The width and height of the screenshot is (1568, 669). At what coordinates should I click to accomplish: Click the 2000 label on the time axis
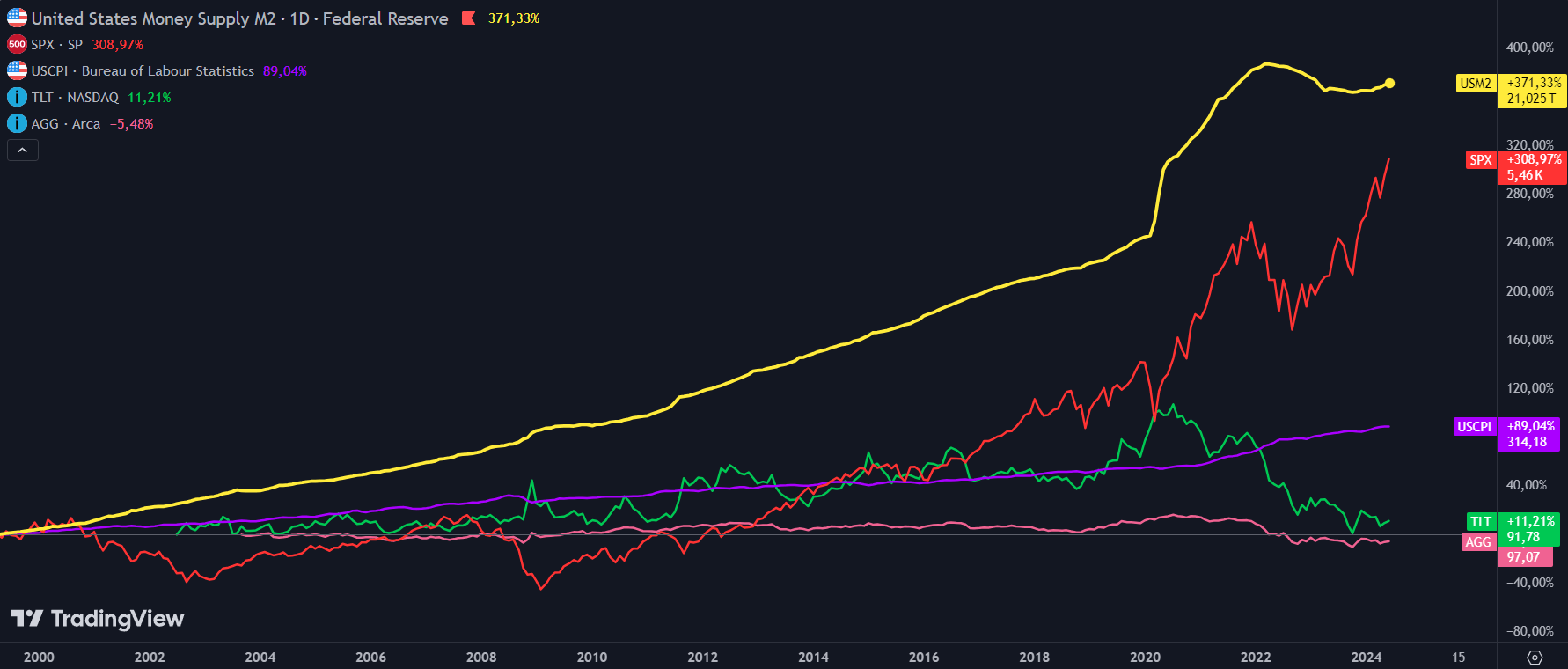39,658
